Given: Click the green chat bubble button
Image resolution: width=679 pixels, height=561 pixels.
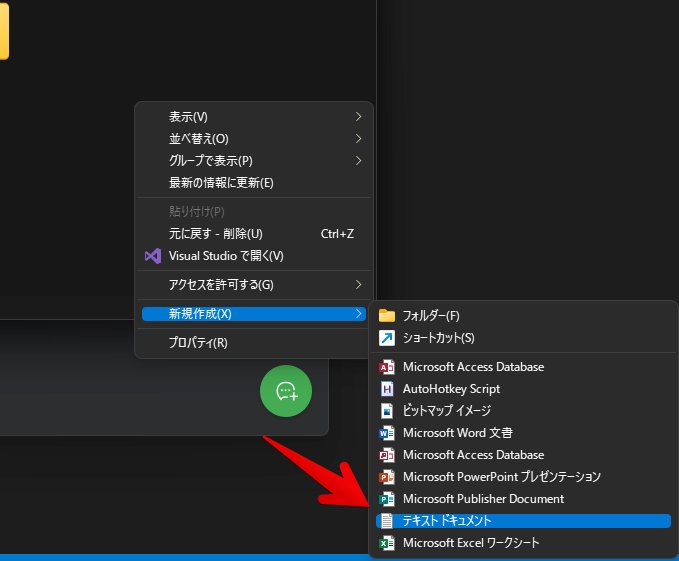Looking at the screenshot, I should (x=286, y=391).
